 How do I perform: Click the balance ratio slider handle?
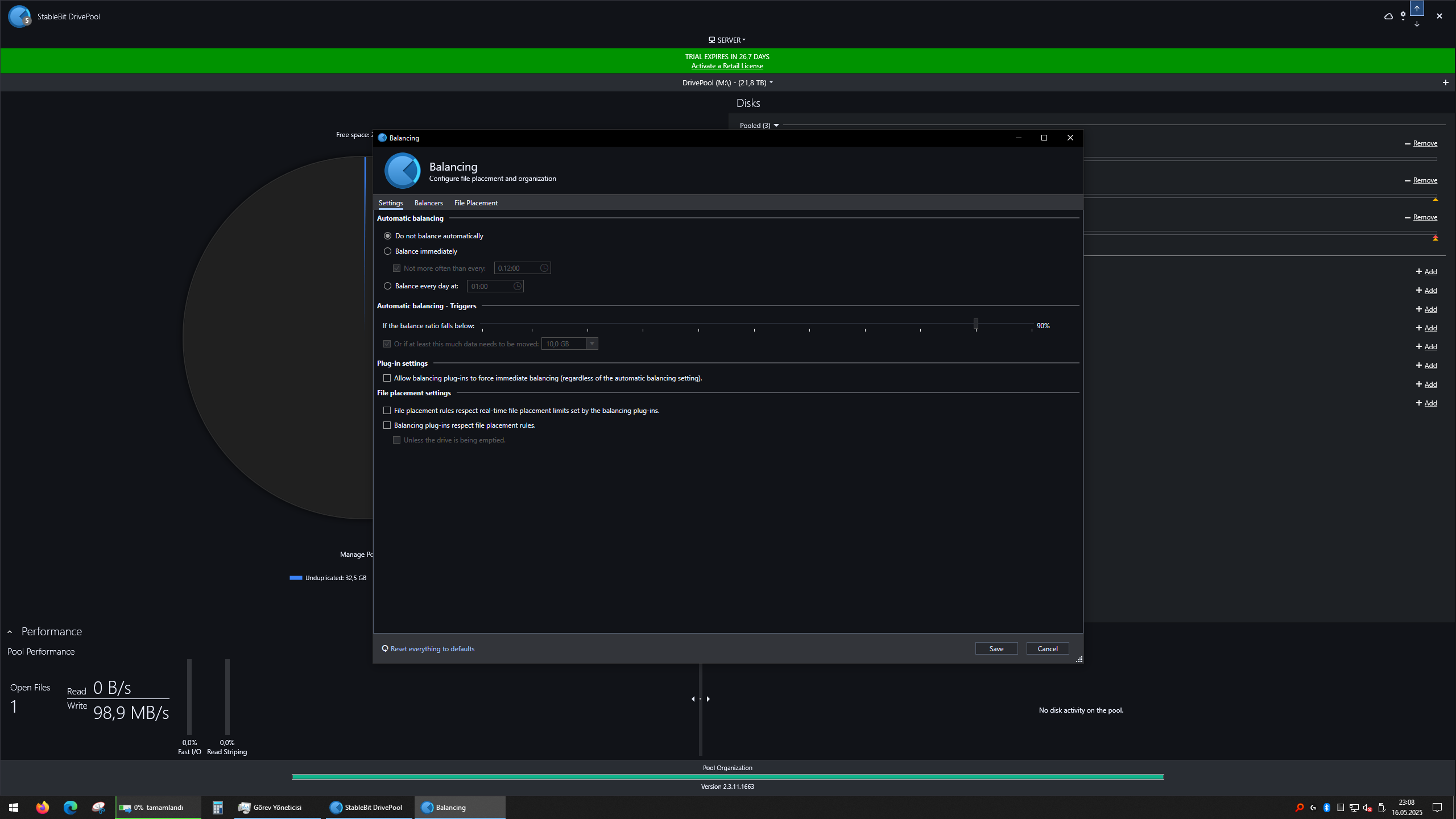(976, 324)
